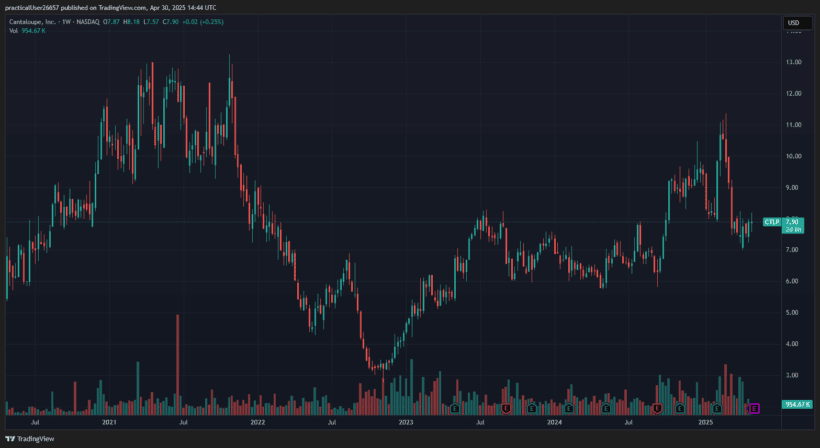Click the 2021 label on time axis

(x=110, y=423)
